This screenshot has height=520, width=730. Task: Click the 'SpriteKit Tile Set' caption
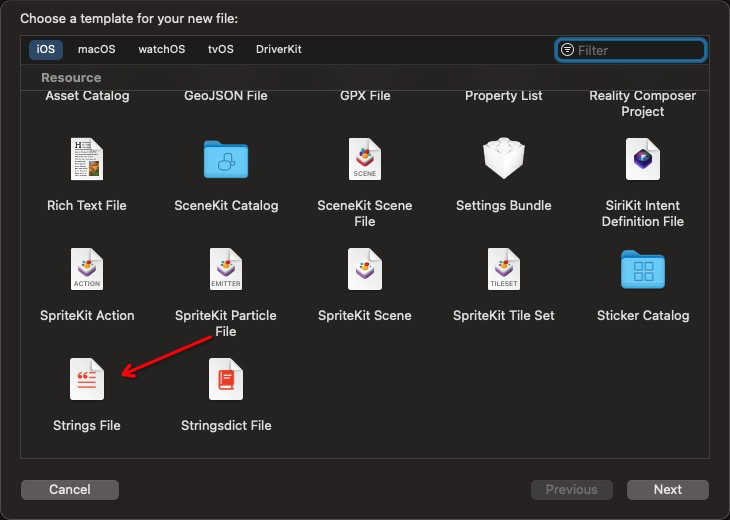tap(504, 316)
